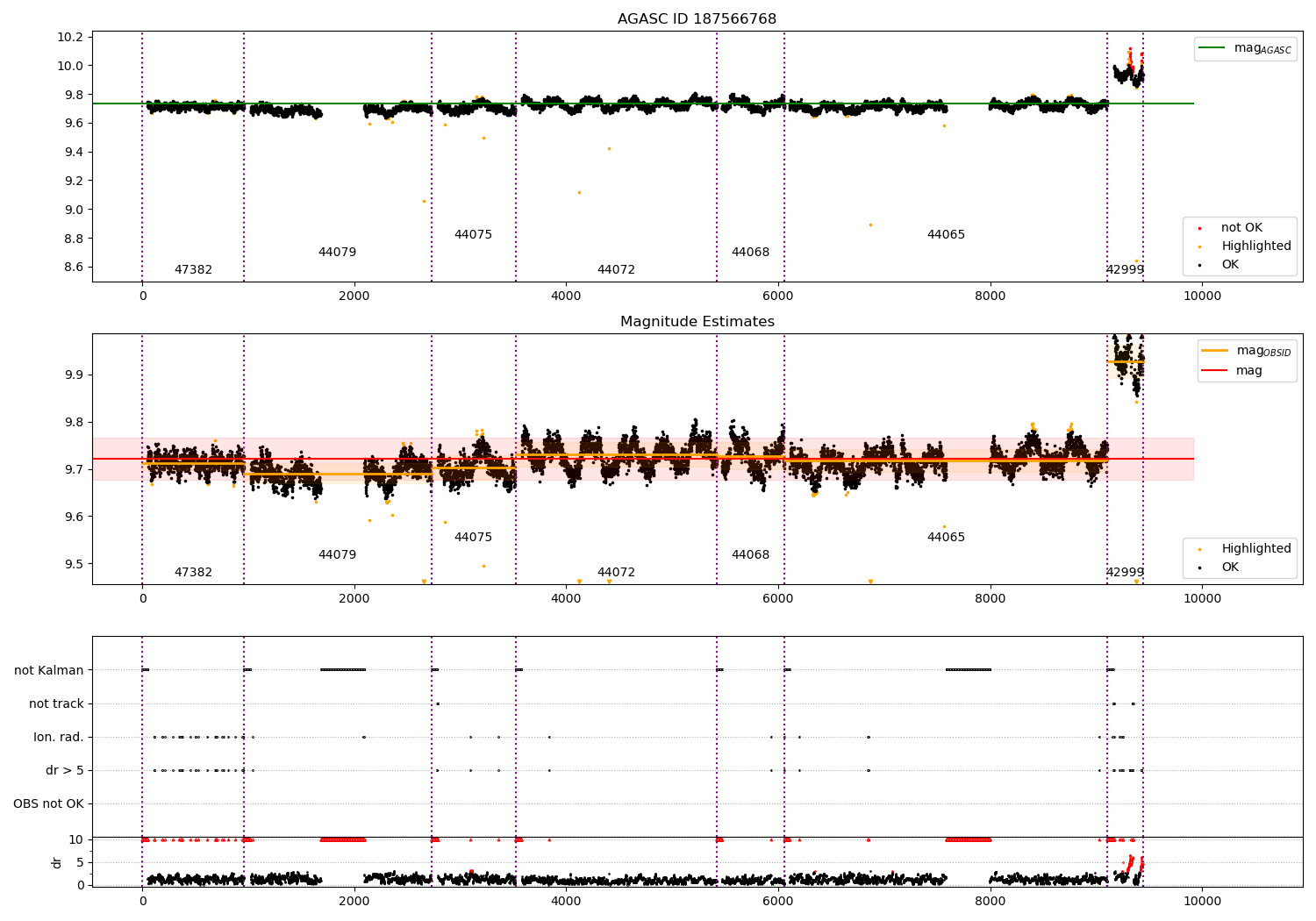Click obsid label 42999 in the AGASC ID plot
Viewport: 1316px width, 921px height.
coord(1125,270)
